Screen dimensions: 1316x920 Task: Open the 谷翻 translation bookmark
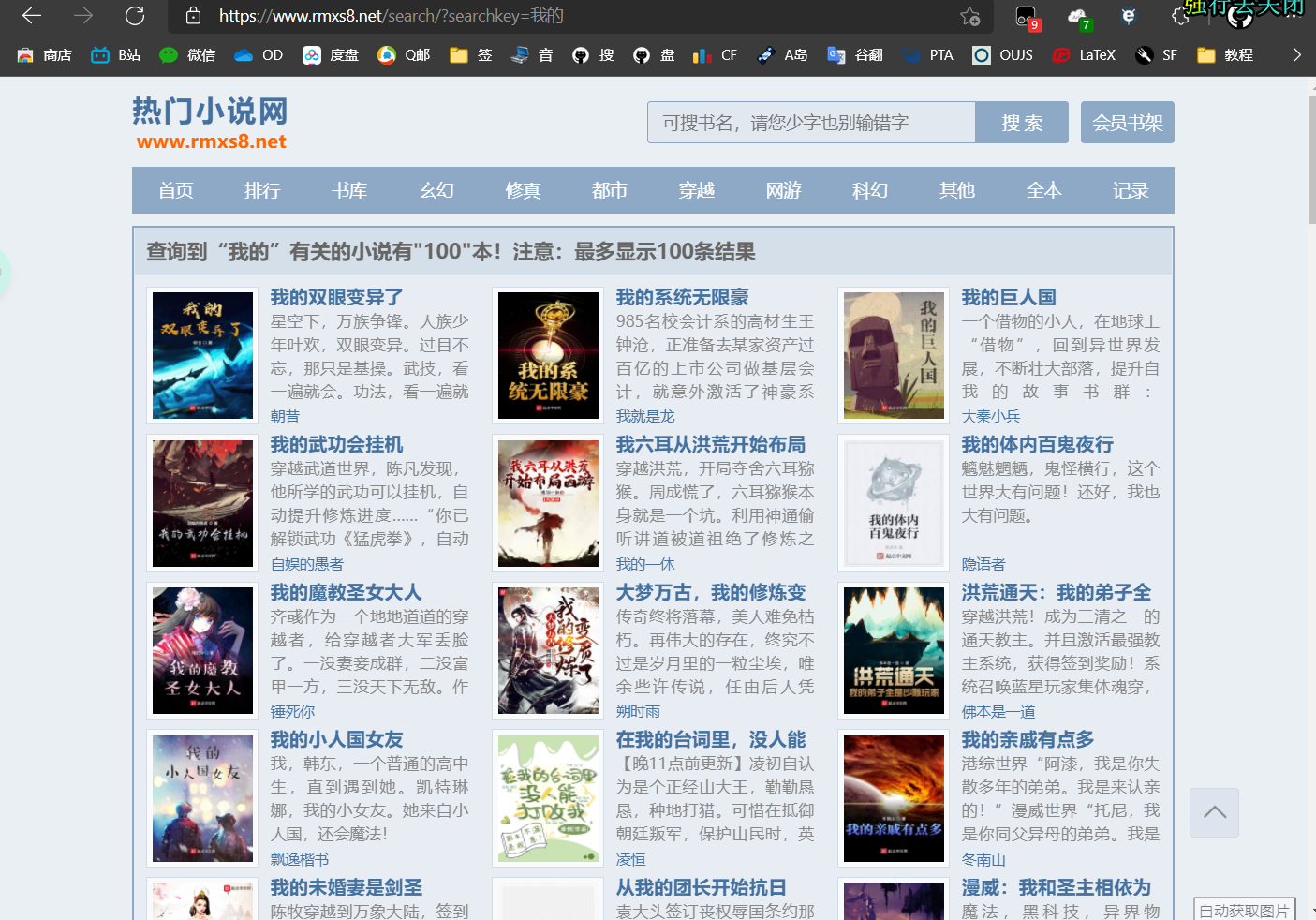(x=853, y=54)
